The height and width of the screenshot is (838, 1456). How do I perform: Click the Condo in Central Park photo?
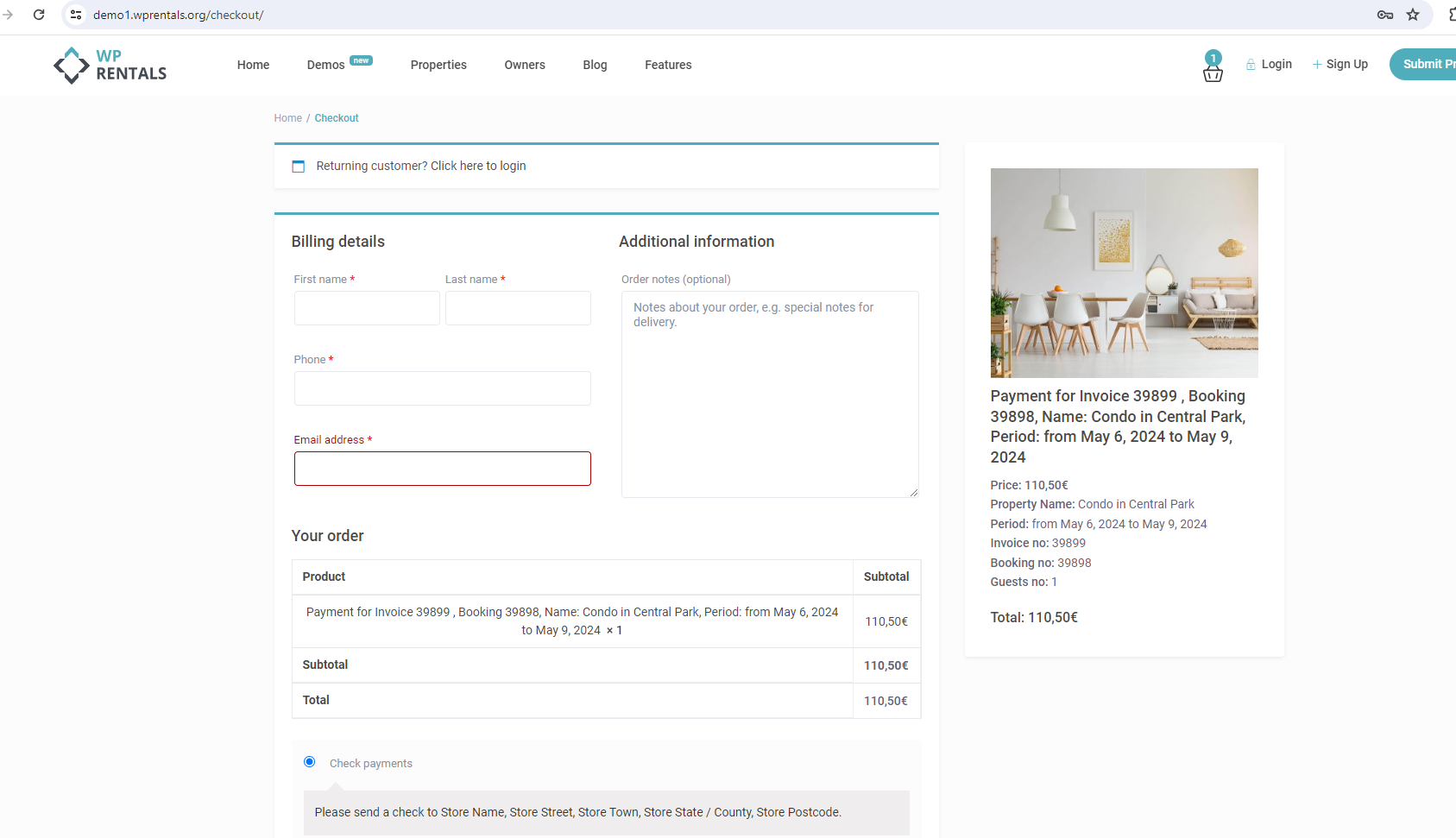[1124, 273]
